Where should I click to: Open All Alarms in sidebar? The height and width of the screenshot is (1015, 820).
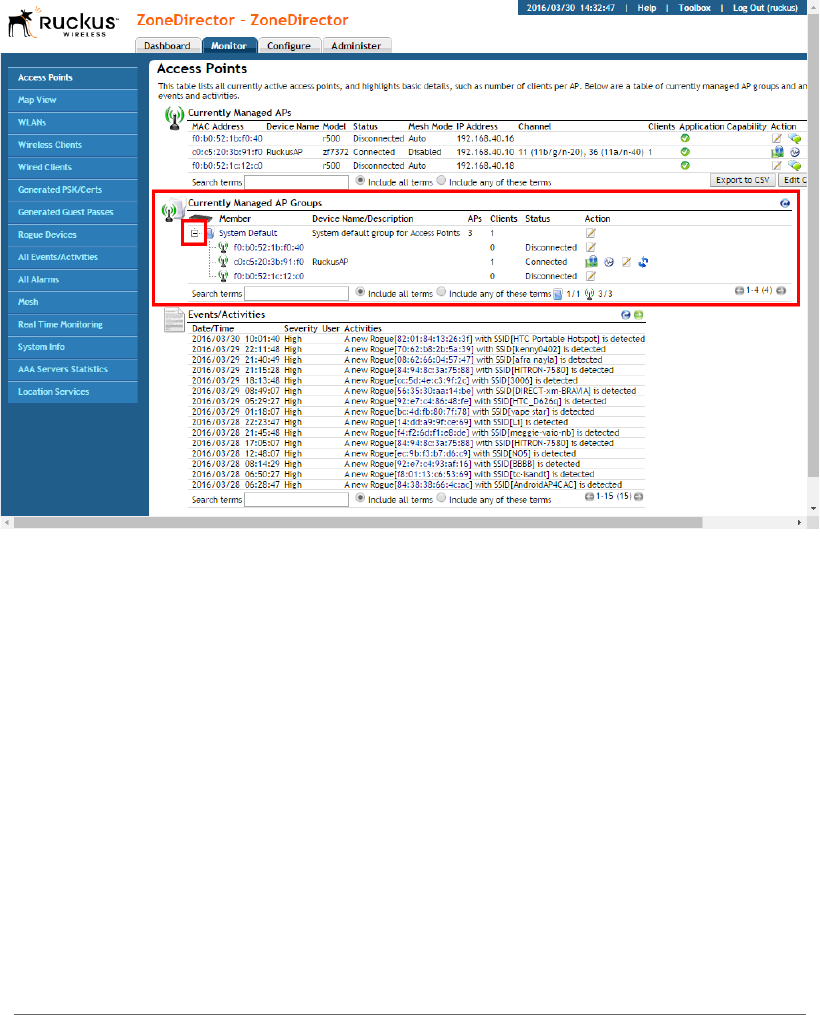click(x=72, y=280)
